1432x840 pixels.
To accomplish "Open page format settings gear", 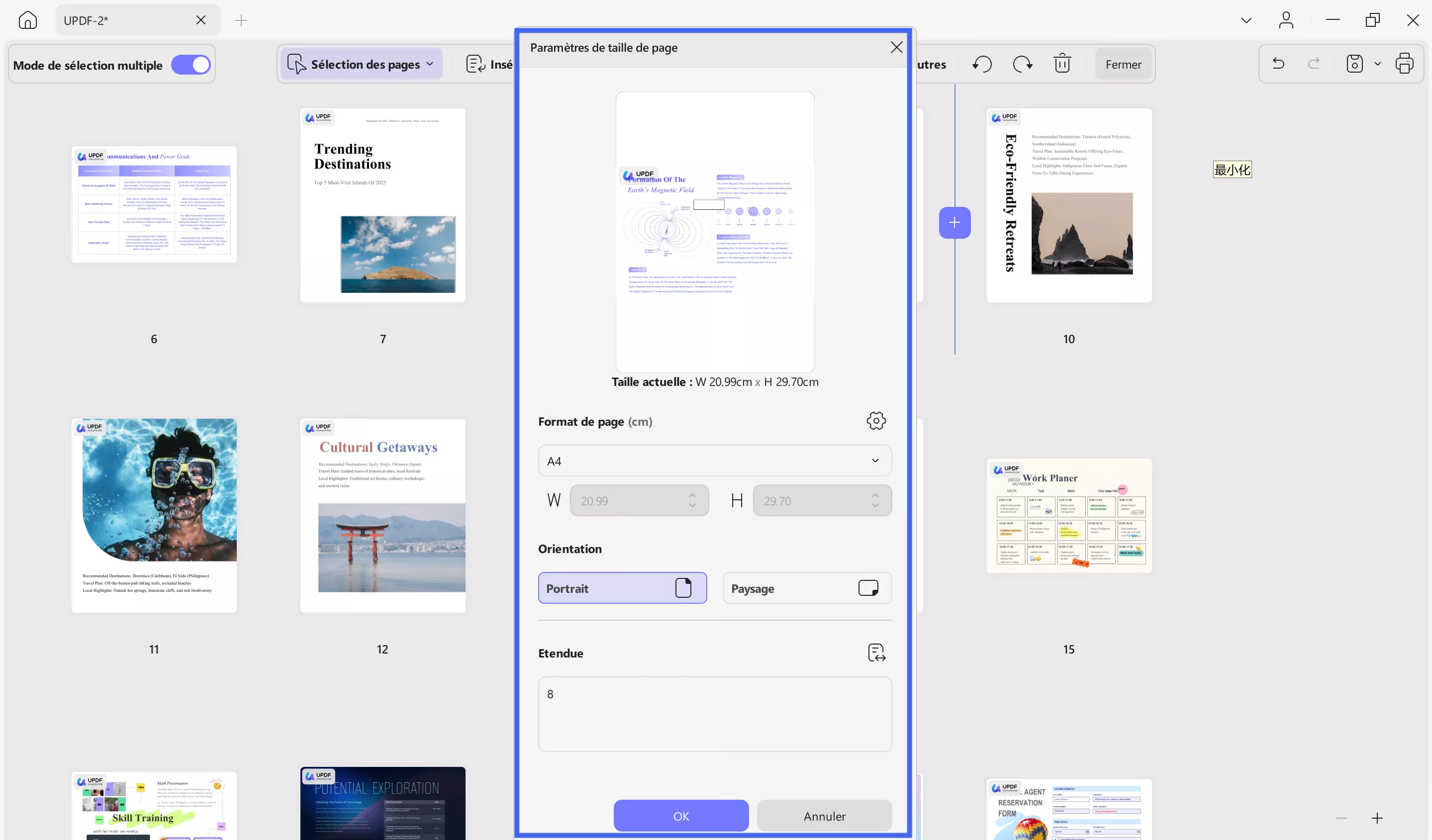I will (876, 421).
